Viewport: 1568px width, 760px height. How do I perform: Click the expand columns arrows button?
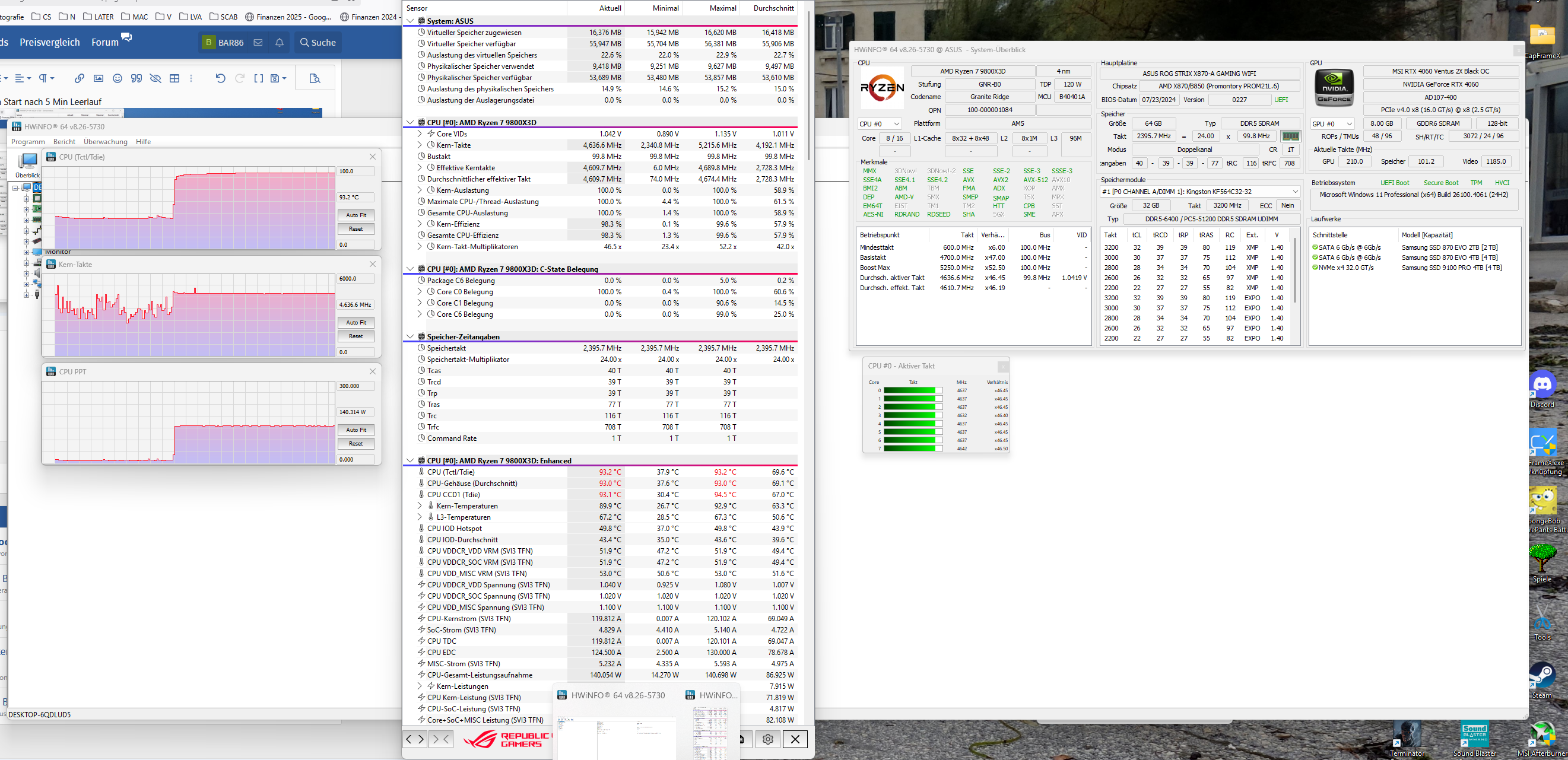(414, 739)
